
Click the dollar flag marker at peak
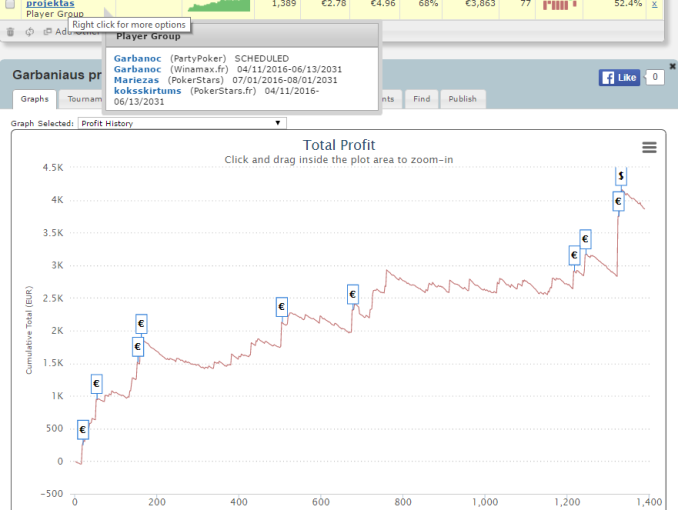[621, 176]
